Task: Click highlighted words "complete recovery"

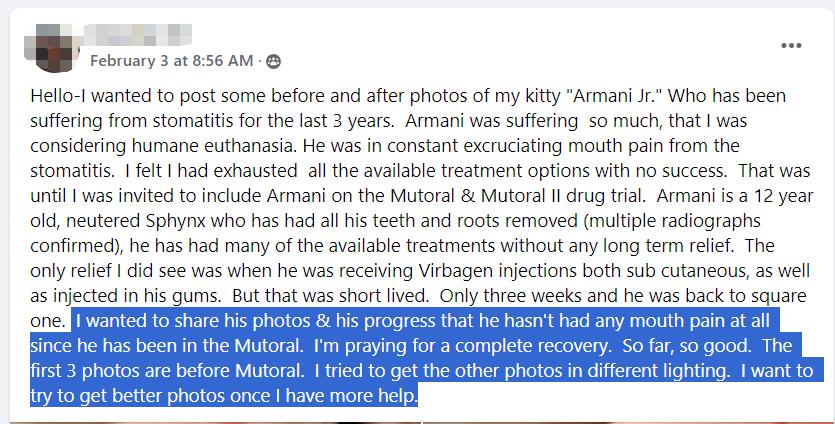Action: (x=533, y=346)
